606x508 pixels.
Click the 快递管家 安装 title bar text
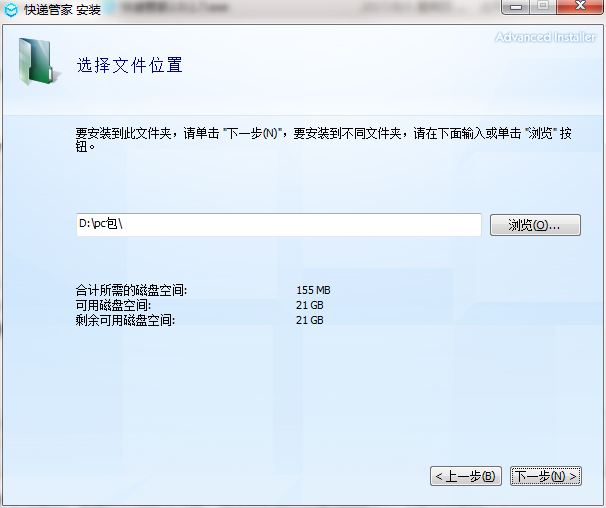[x=62, y=12]
